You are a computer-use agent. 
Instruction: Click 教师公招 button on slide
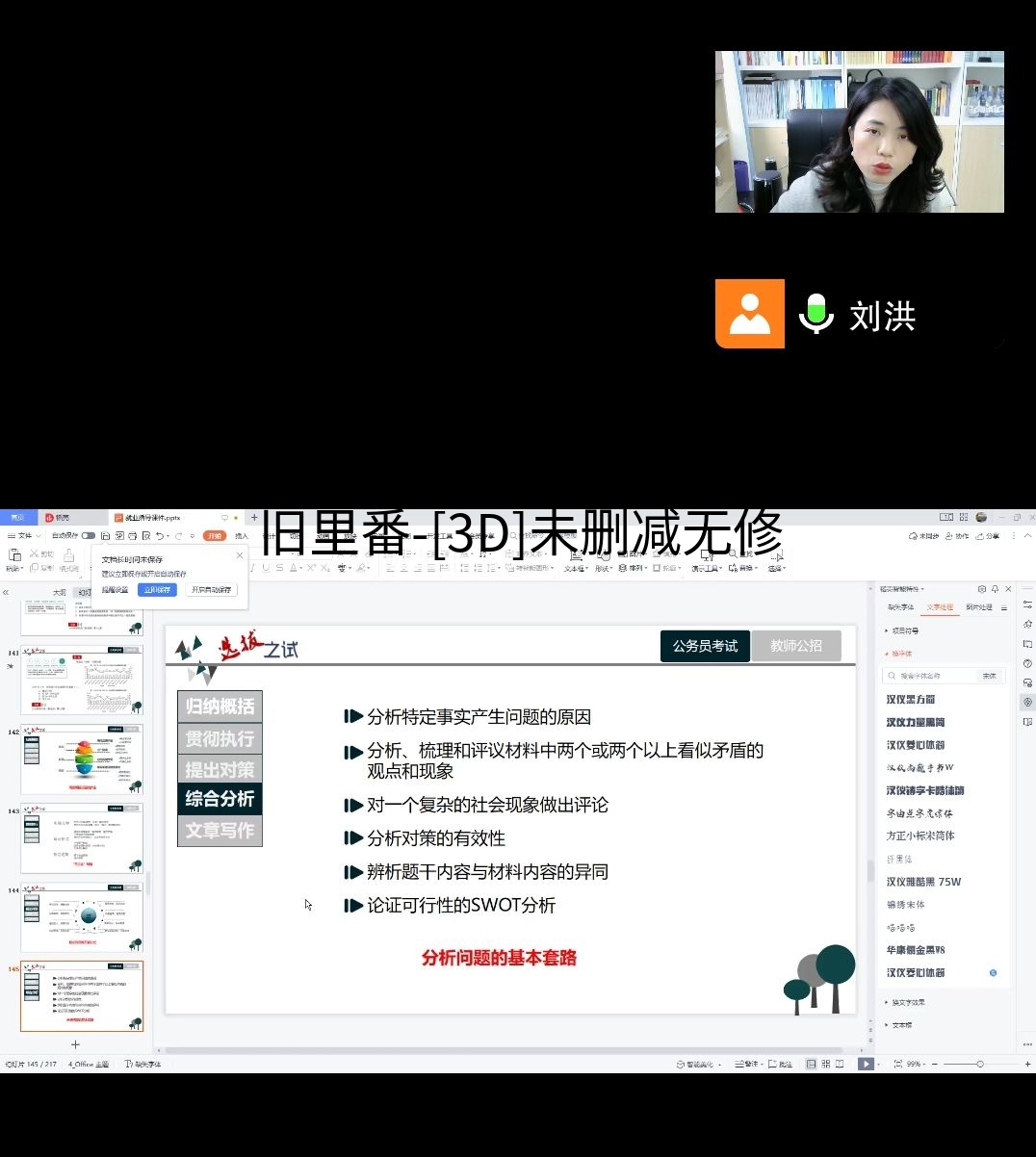click(796, 646)
